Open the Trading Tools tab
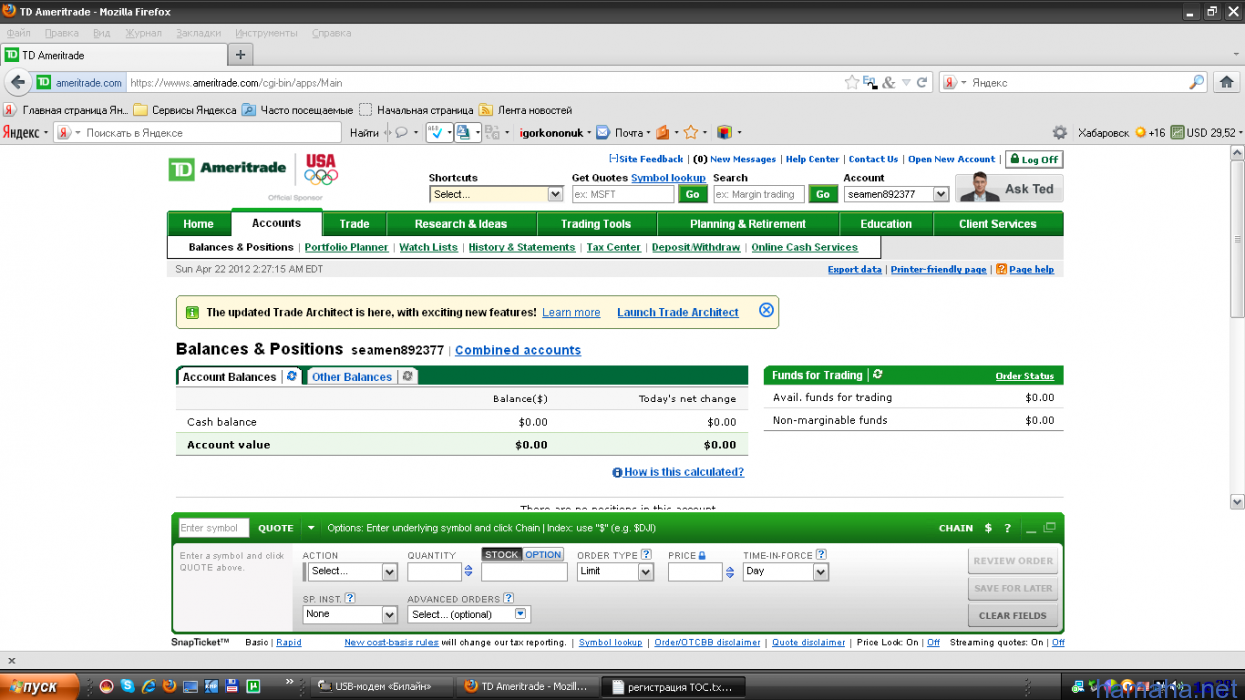The height and width of the screenshot is (700, 1245). (x=596, y=224)
